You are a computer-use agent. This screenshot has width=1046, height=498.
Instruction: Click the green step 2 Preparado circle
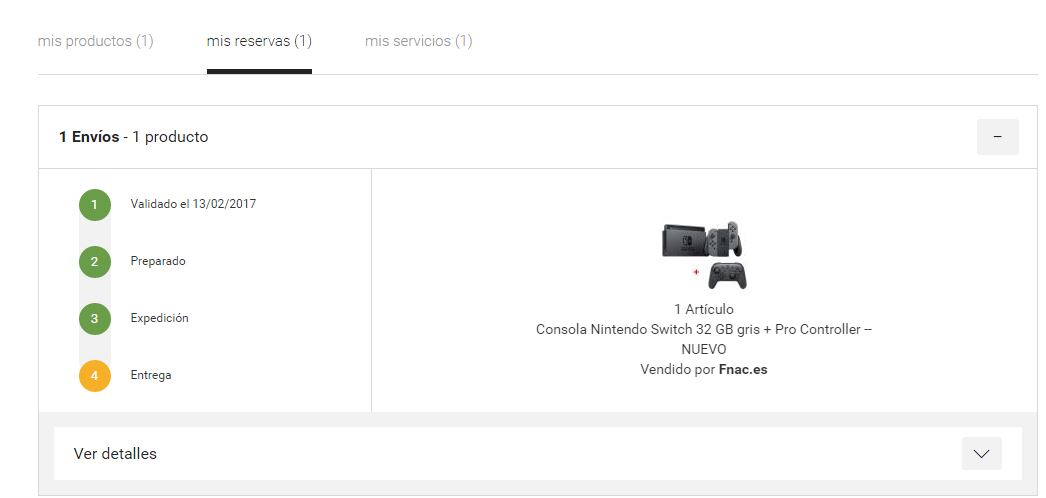95,261
